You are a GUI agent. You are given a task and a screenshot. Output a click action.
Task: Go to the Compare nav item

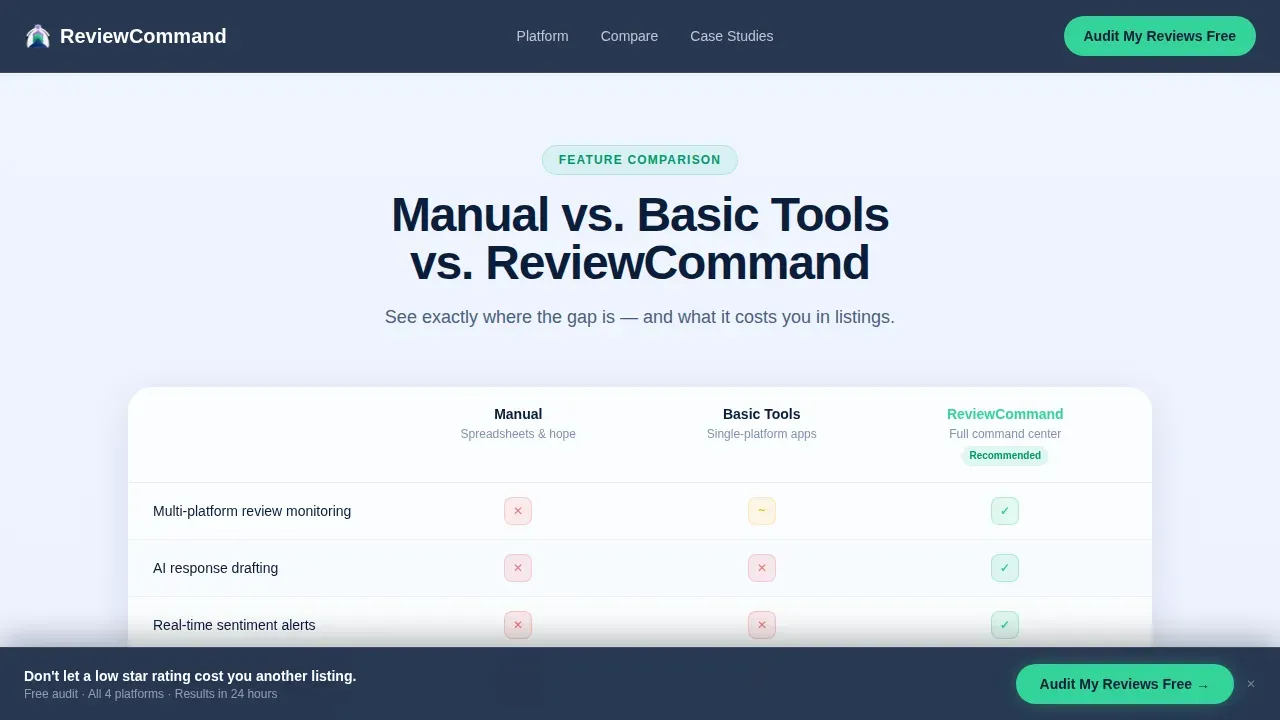pyautogui.click(x=629, y=36)
